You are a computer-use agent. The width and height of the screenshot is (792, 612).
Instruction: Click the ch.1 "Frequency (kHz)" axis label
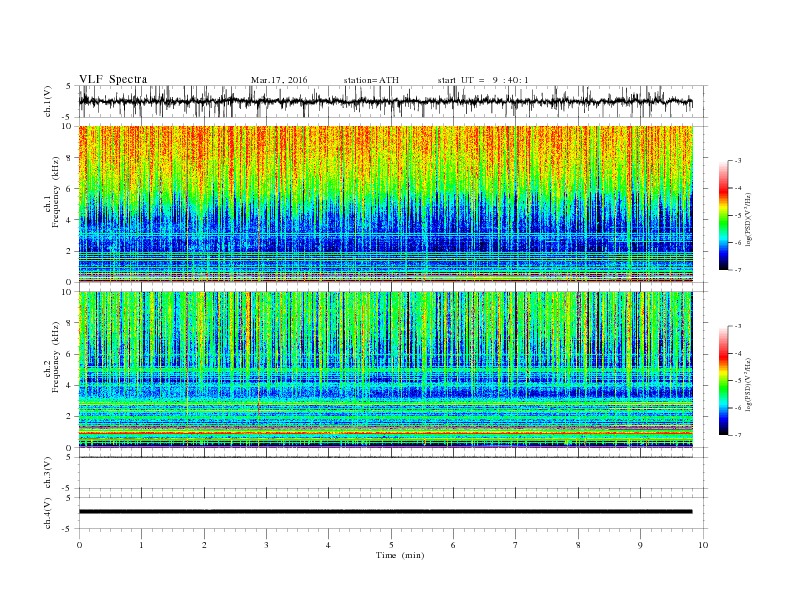click(x=55, y=192)
